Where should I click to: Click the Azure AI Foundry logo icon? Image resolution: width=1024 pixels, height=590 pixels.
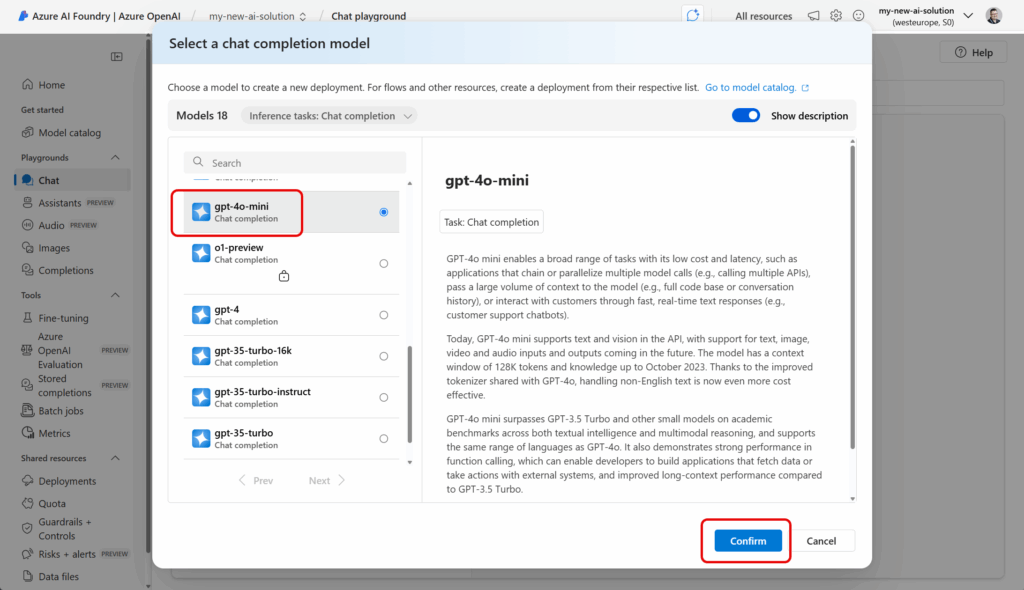point(24,16)
